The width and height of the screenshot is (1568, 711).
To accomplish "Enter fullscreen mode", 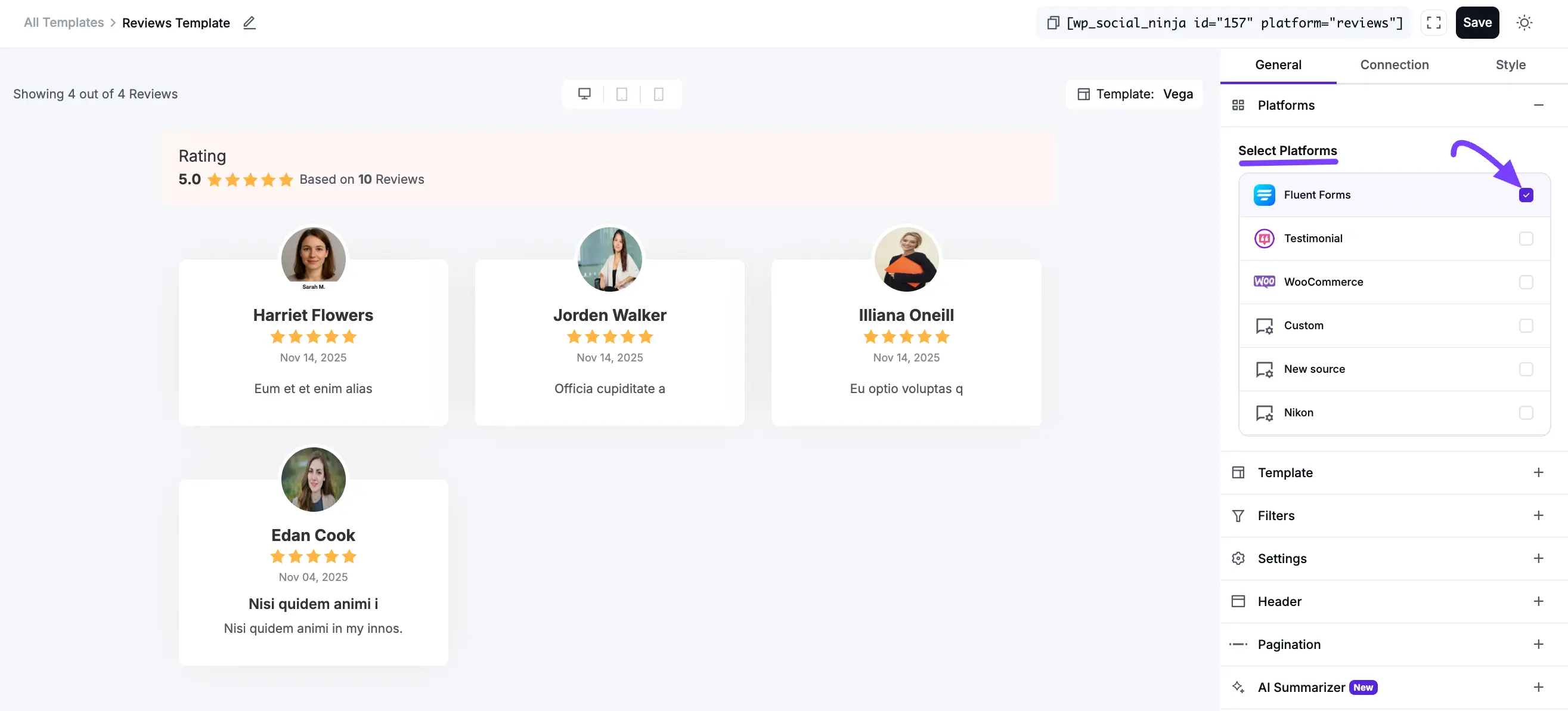I will click(x=1433, y=23).
